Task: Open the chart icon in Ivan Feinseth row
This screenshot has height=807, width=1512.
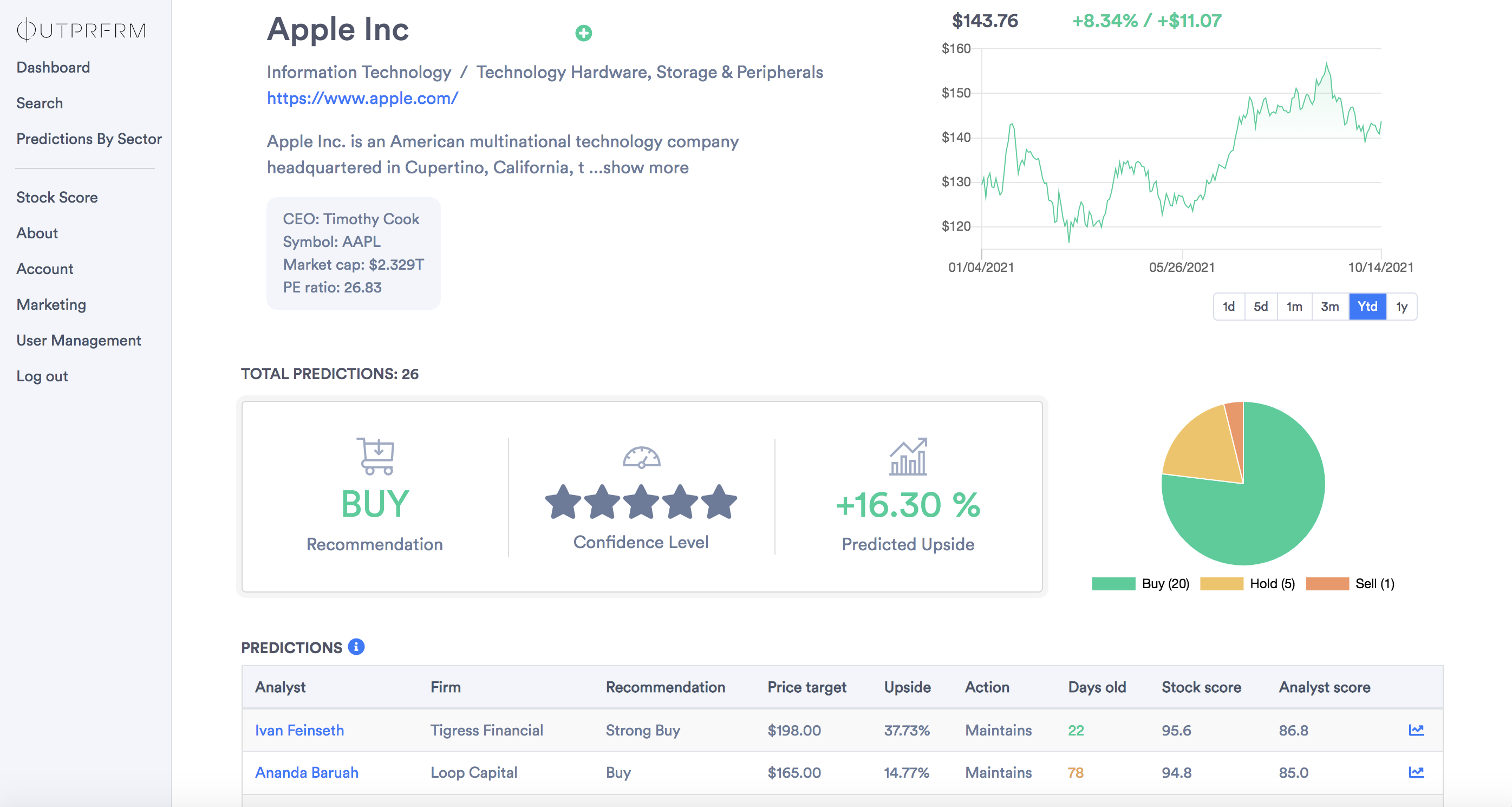Action: coord(1416,730)
